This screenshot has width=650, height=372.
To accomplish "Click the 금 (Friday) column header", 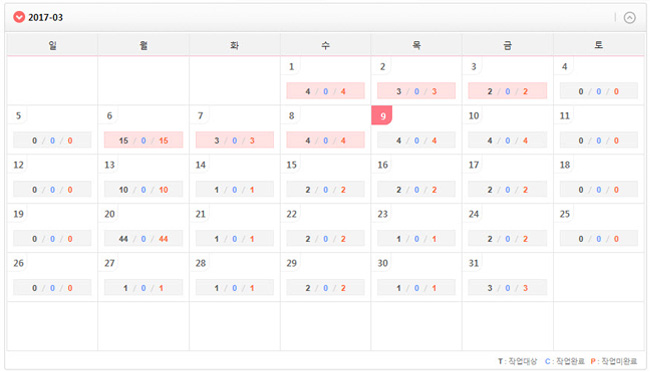I will tap(507, 45).
